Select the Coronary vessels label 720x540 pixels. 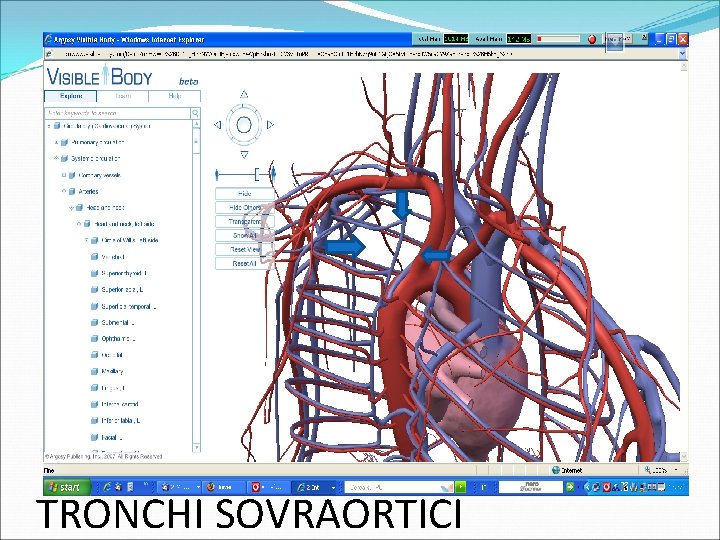pyautogui.click(x=99, y=175)
